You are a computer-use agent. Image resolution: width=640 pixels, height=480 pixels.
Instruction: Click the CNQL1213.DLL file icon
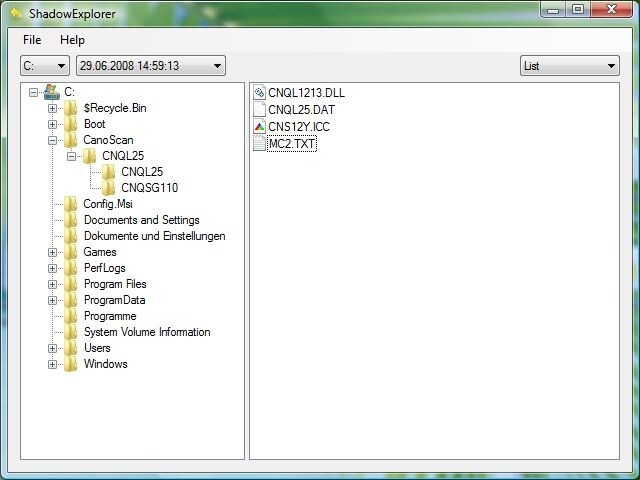(x=260, y=93)
